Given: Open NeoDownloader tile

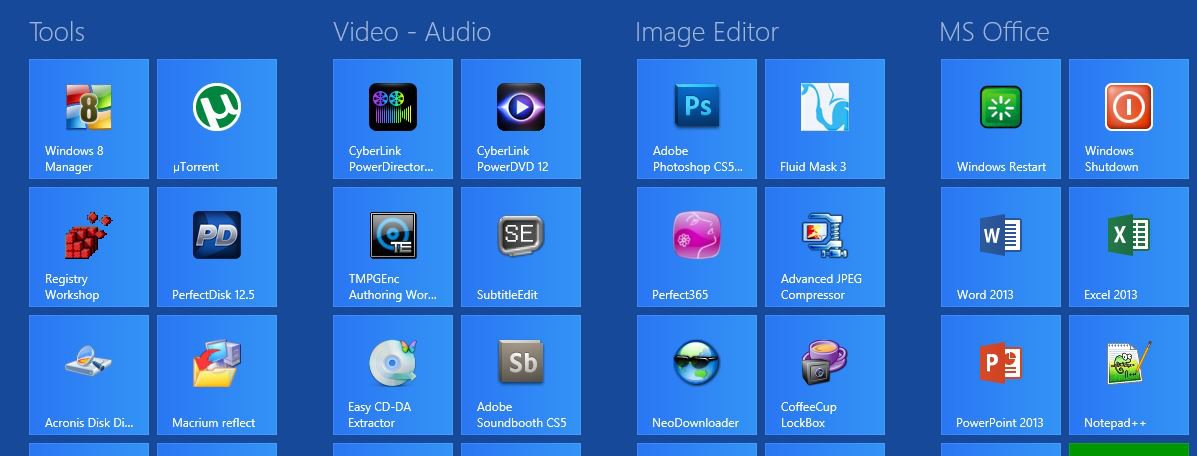Looking at the screenshot, I should [696, 375].
